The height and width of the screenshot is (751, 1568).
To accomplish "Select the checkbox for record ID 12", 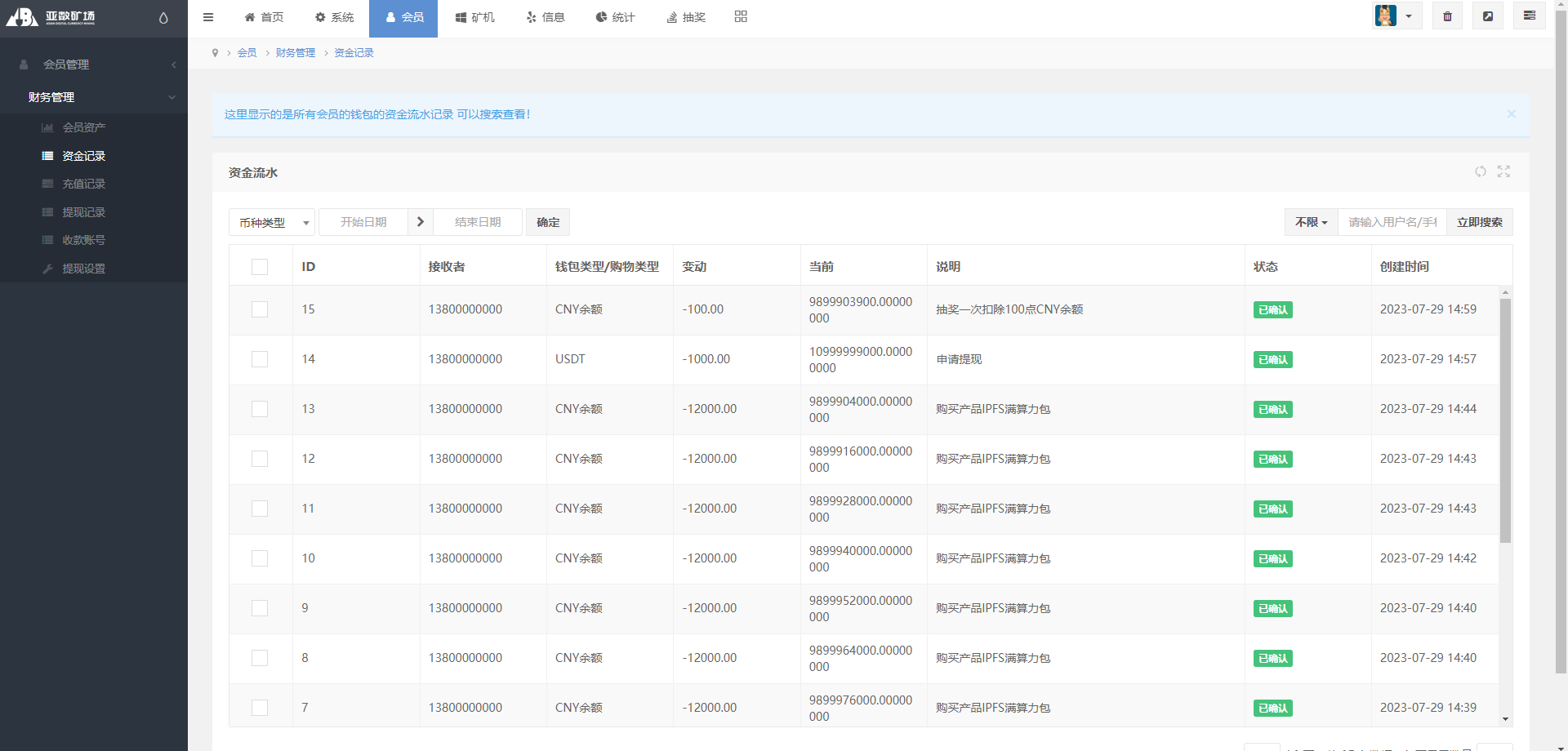I will click(260, 459).
